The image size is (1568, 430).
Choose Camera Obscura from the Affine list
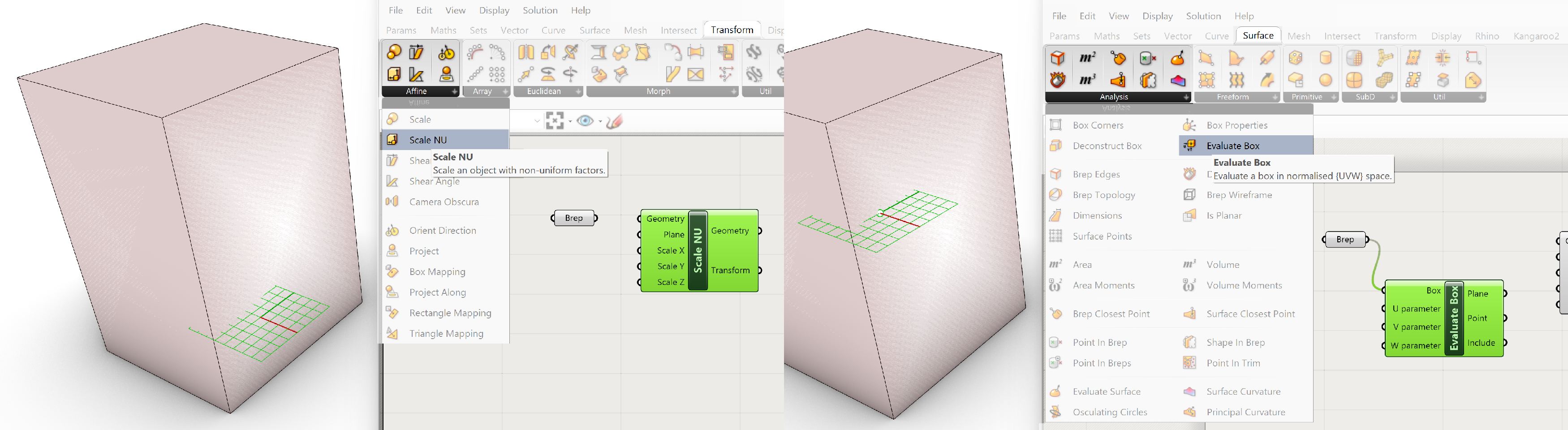coord(444,202)
